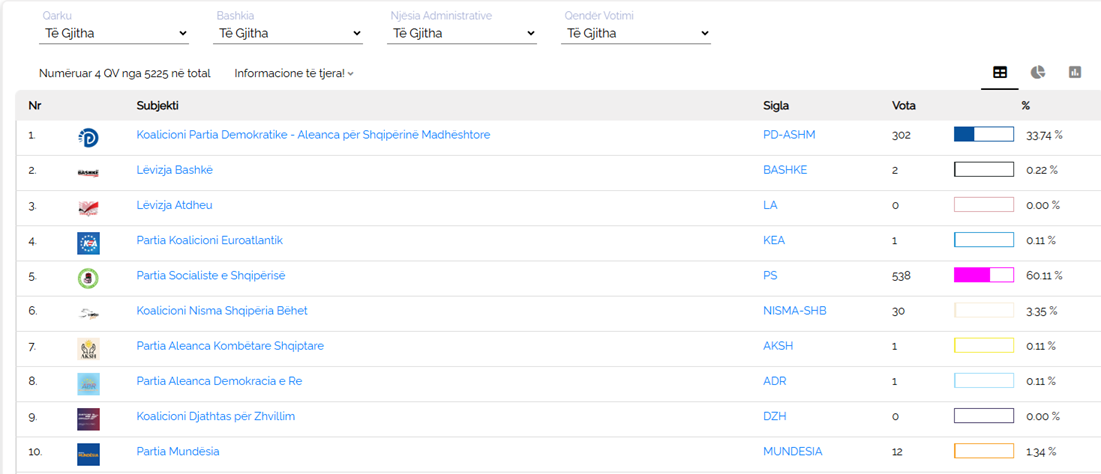Click the AKSH yellow progress bar
The height and width of the screenshot is (474, 1101).
coord(984,345)
